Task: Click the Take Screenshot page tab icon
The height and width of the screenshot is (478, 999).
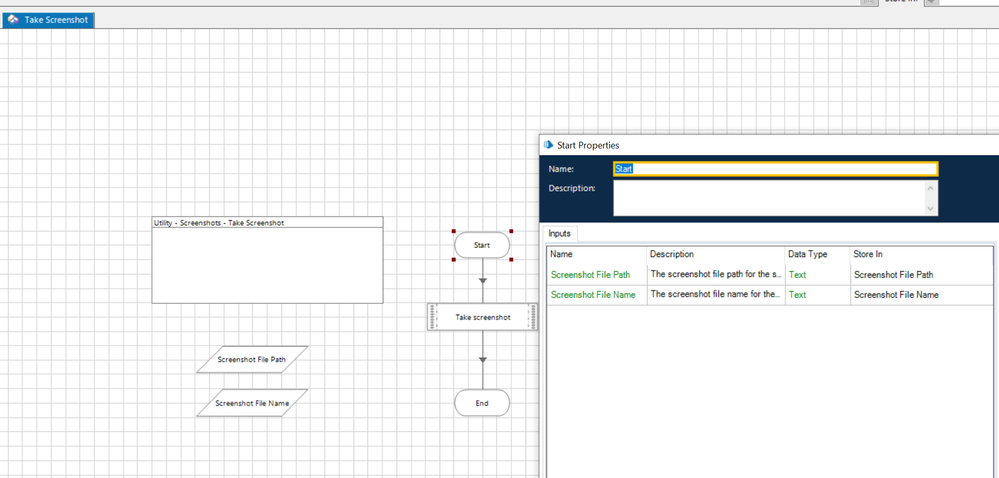Action: pos(13,20)
